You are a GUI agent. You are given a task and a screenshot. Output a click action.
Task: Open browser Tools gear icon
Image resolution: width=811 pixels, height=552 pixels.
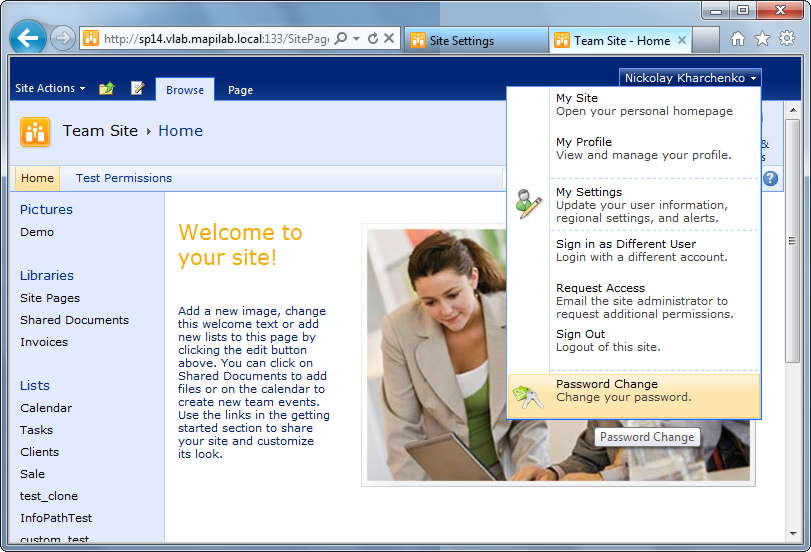[x=787, y=39]
